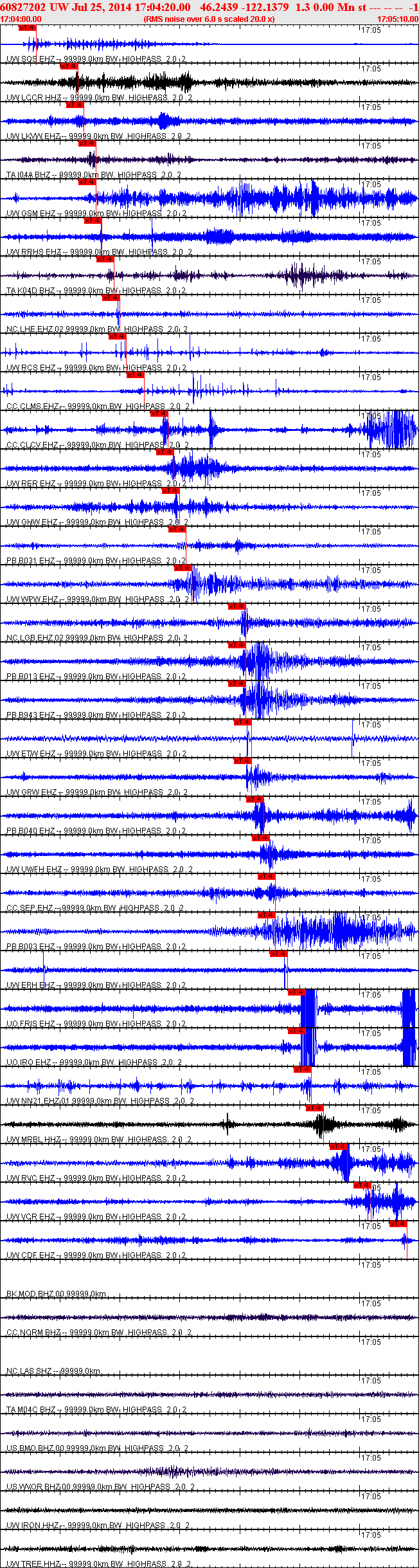Click the red pick marker on PB B040 trace
419x1568 pixels.
tap(255, 799)
